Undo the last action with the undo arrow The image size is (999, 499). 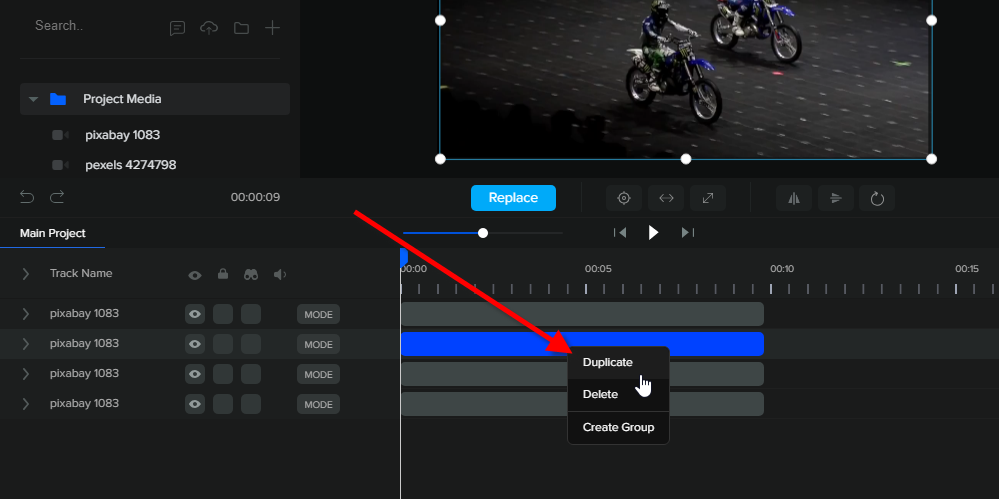tap(27, 197)
